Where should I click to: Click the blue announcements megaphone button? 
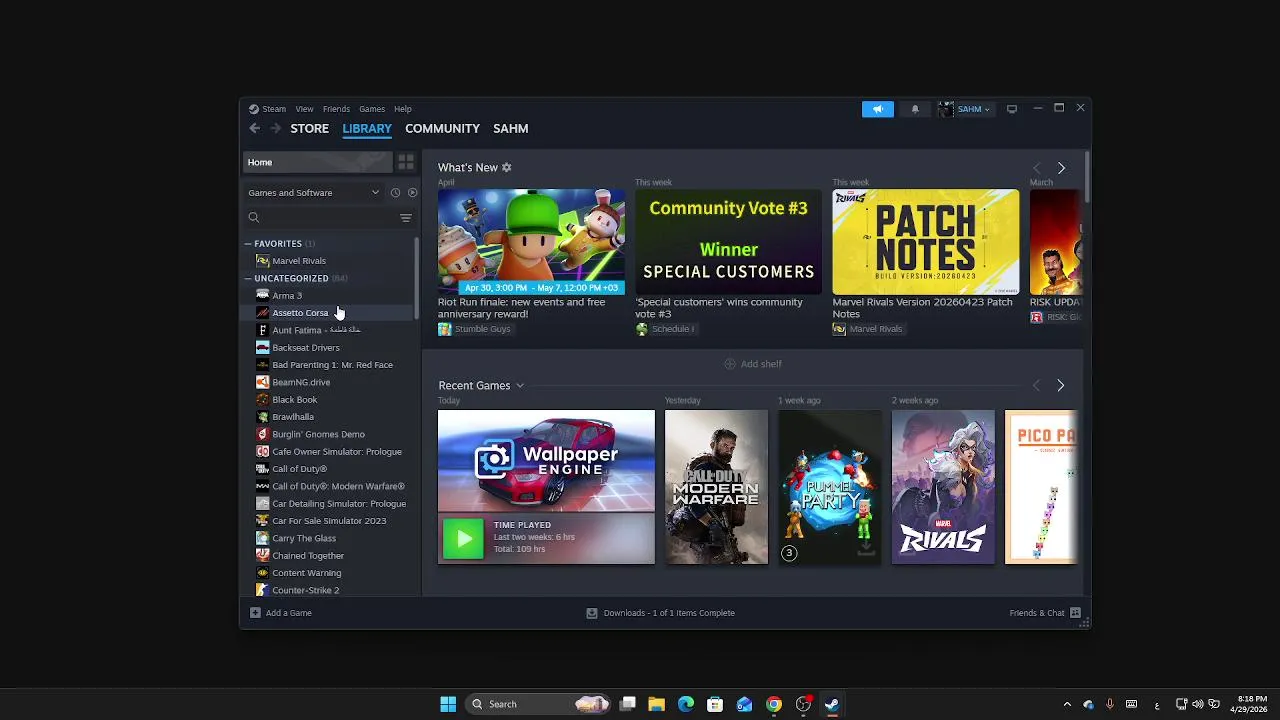point(877,109)
